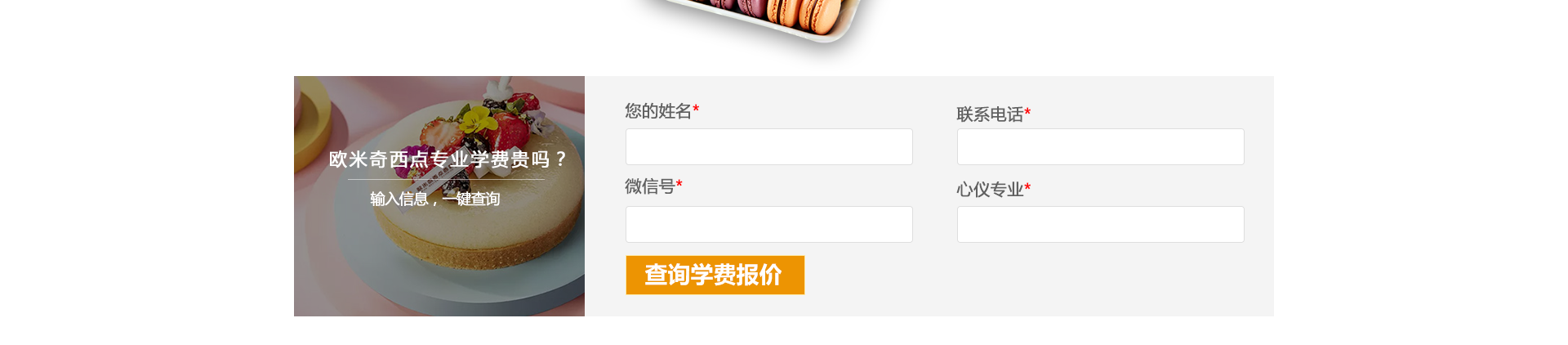Click the 您的姓名 name input field
Image resolution: width=1568 pixels, height=345 pixels.
coord(768,146)
